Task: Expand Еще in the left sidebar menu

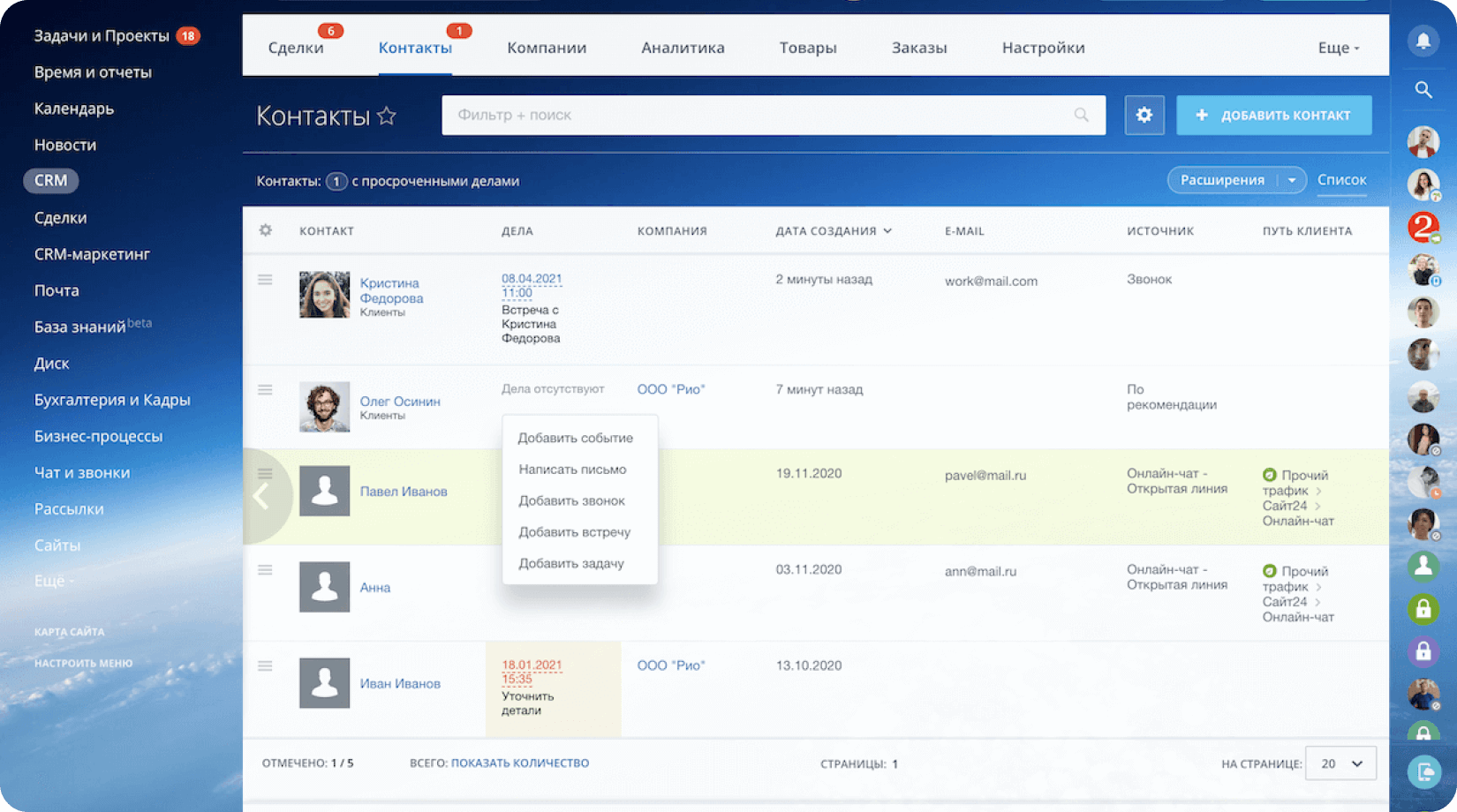Action: [54, 581]
